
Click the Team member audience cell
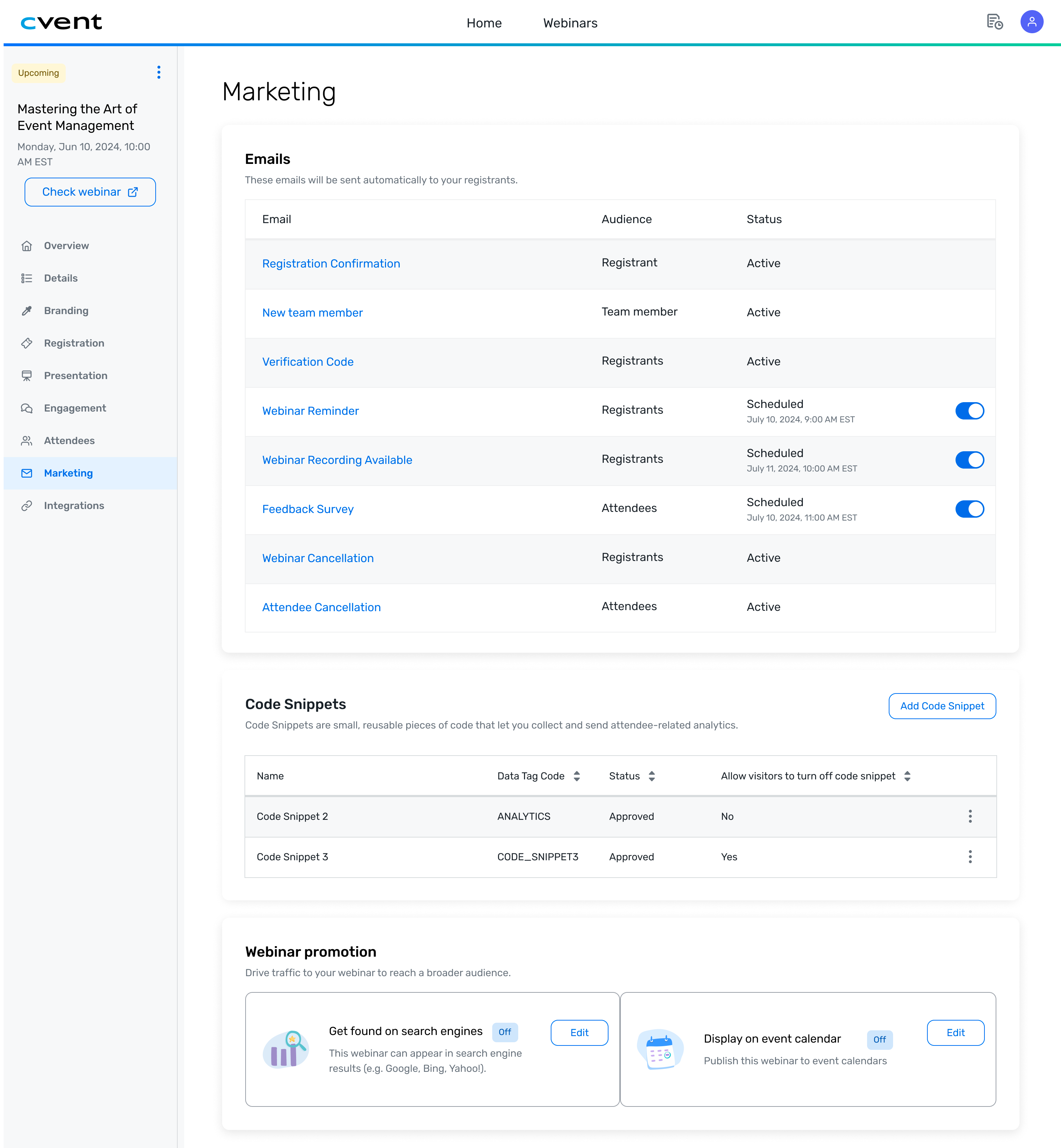pyautogui.click(x=640, y=312)
